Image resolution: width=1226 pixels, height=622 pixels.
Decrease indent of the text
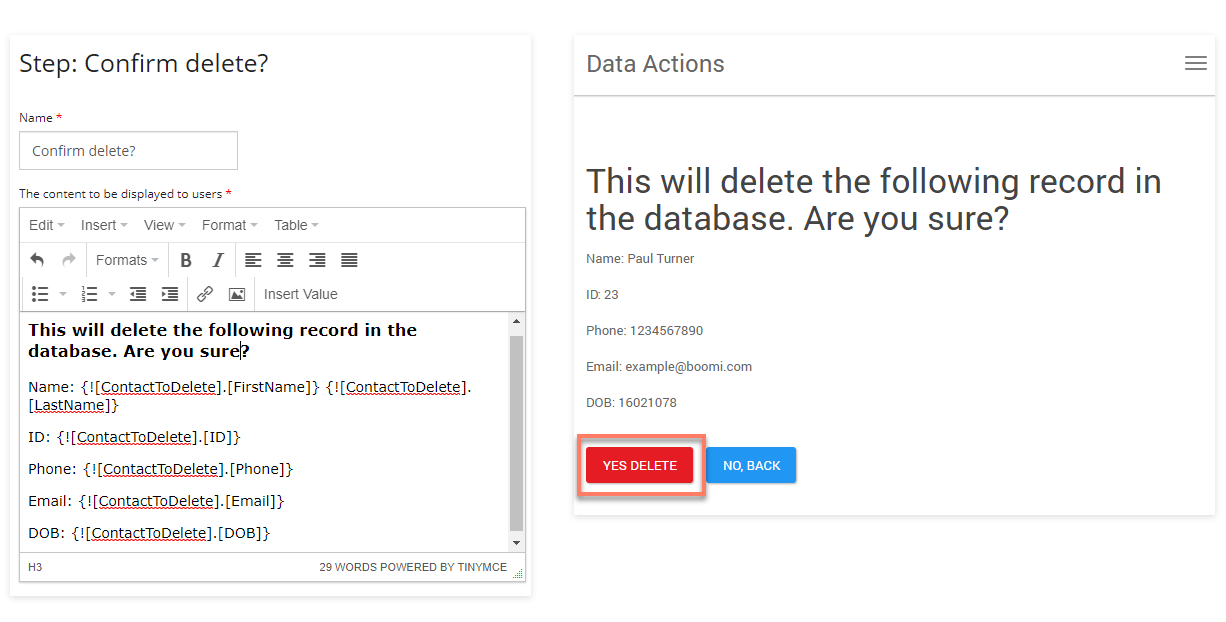point(138,294)
